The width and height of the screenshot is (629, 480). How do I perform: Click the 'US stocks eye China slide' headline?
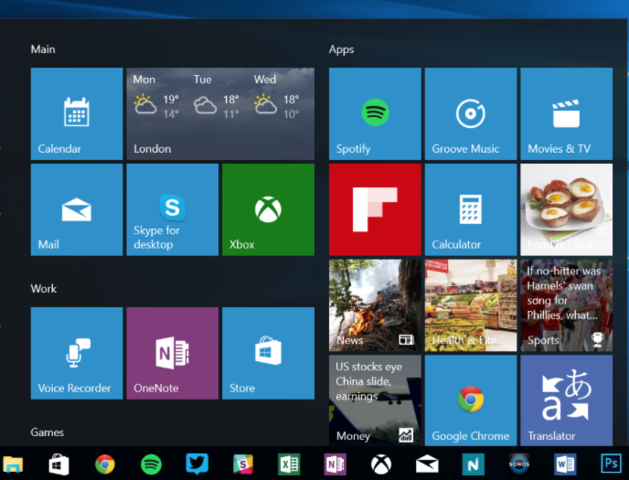369,381
